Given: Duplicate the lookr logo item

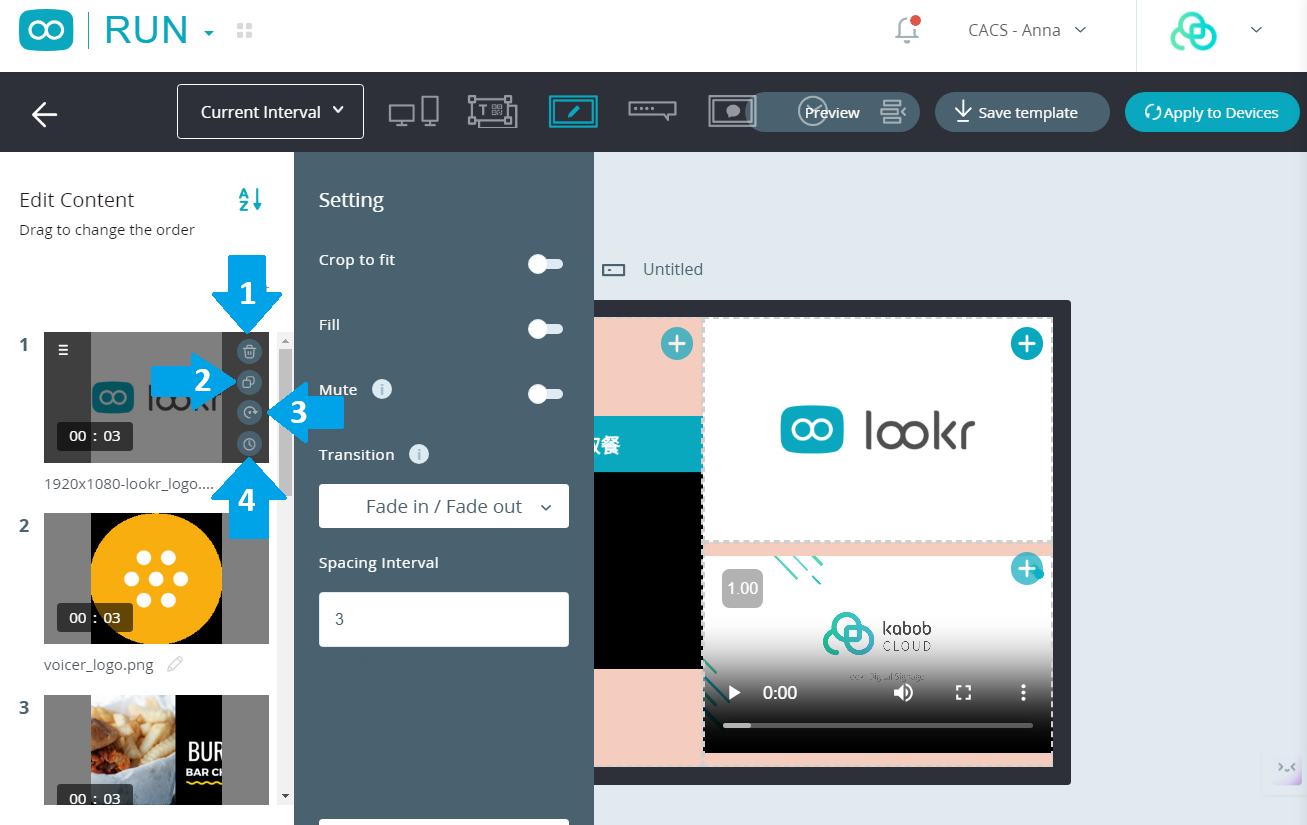Looking at the screenshot, I should [250, 381].
